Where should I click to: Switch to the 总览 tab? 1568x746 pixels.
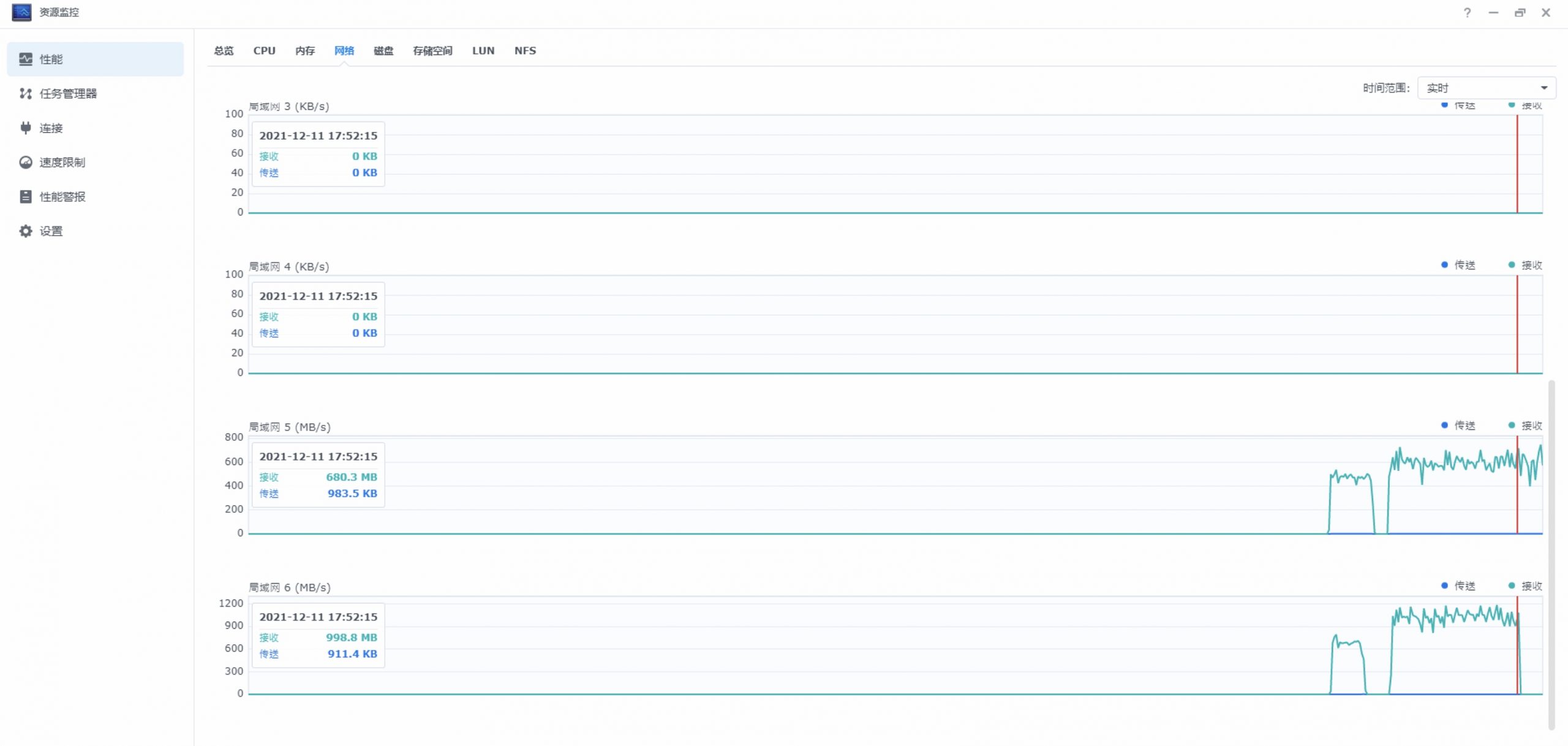[224, 50]
